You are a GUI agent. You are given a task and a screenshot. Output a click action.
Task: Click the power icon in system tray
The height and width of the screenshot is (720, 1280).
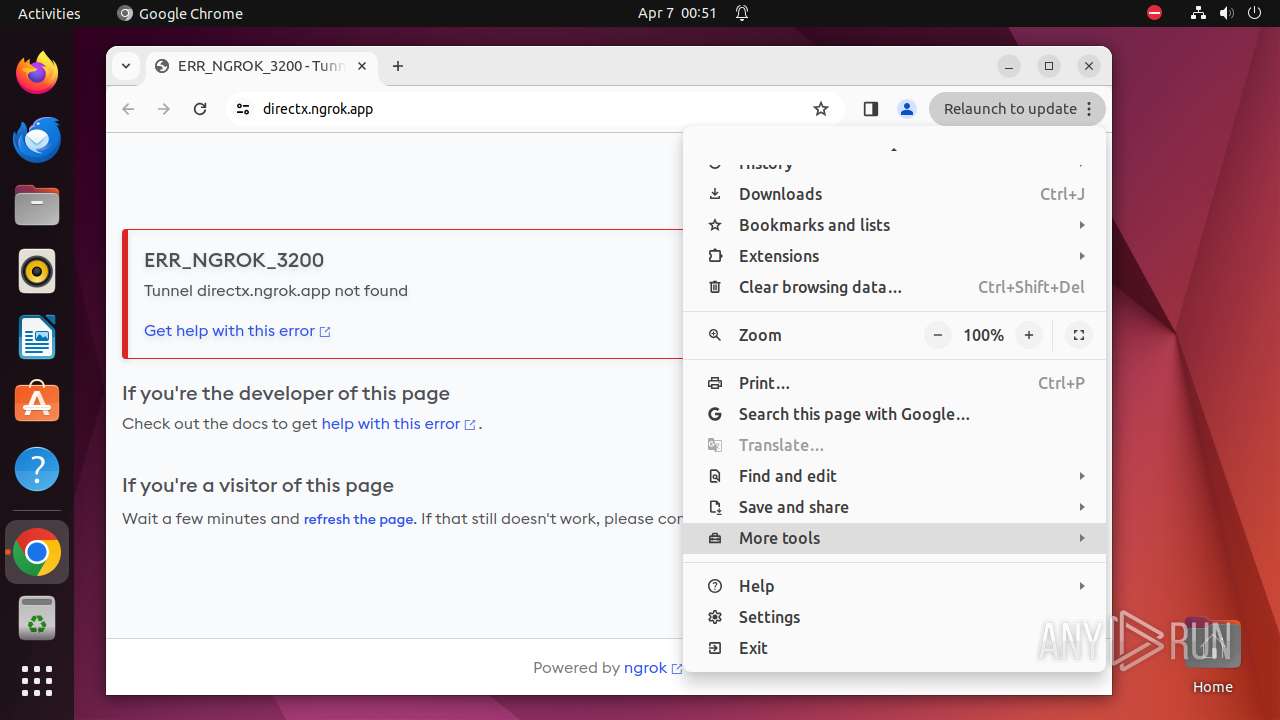click(1254, 13)
